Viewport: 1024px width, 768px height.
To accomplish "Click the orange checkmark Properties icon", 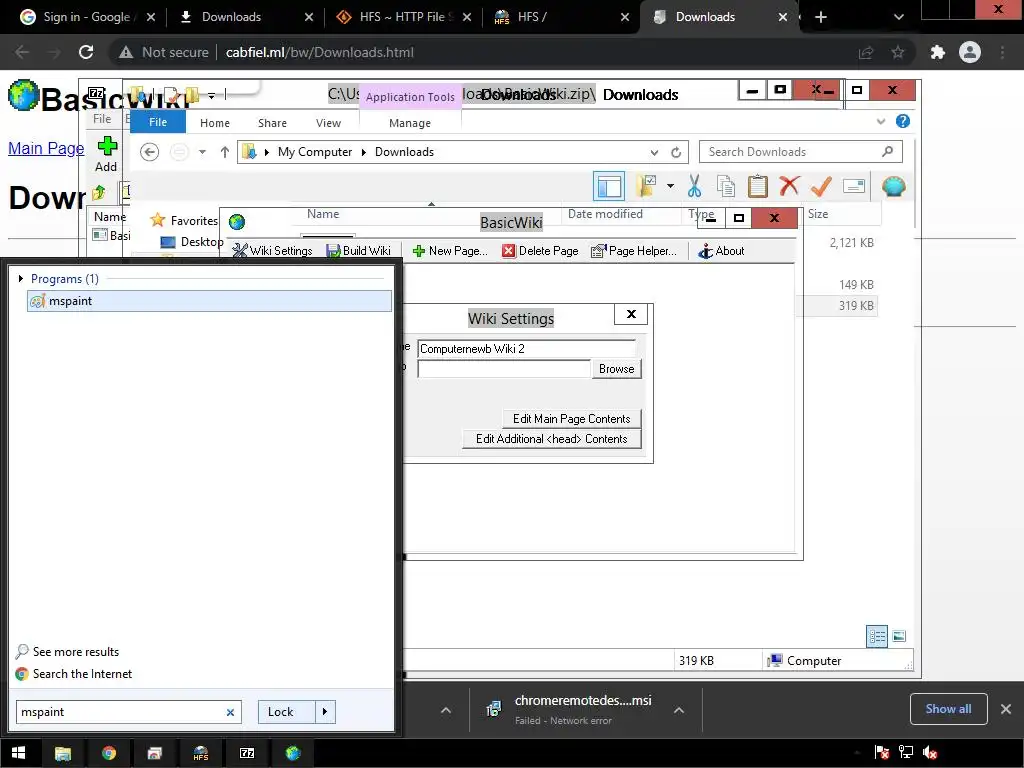I will [x=821, y=187].
